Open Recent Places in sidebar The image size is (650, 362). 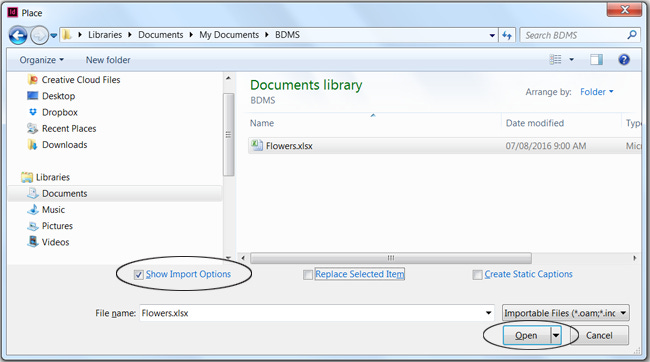pyautogui.click(x=61, y=129)
